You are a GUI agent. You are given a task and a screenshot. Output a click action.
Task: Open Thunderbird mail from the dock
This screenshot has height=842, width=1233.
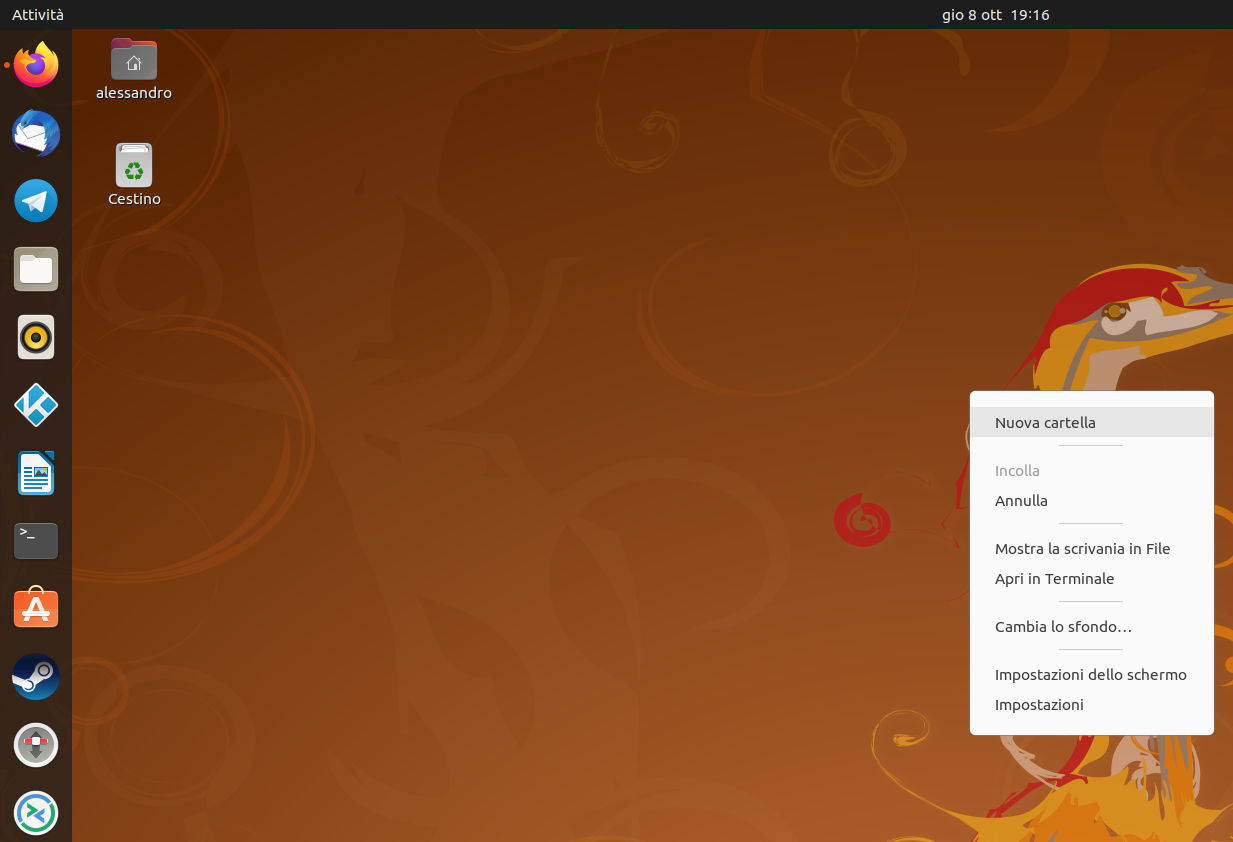coord(36,133)
